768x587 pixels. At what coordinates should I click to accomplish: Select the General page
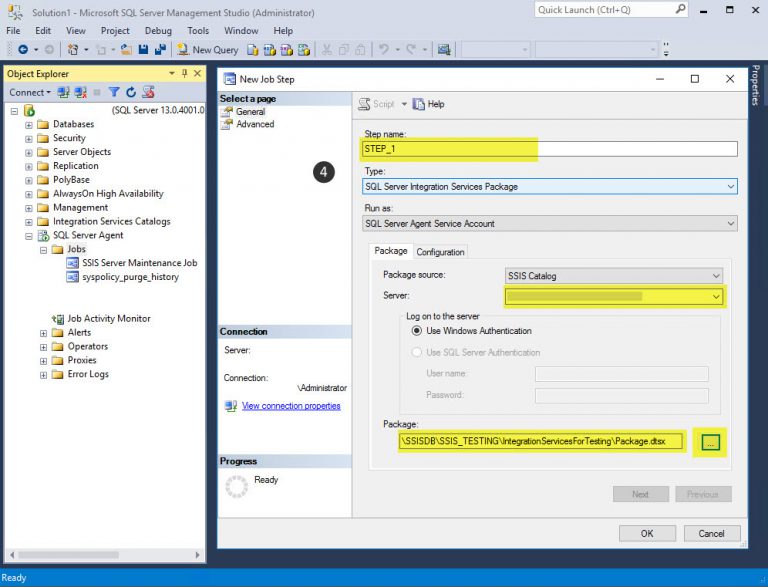click(x=250, y=112)
